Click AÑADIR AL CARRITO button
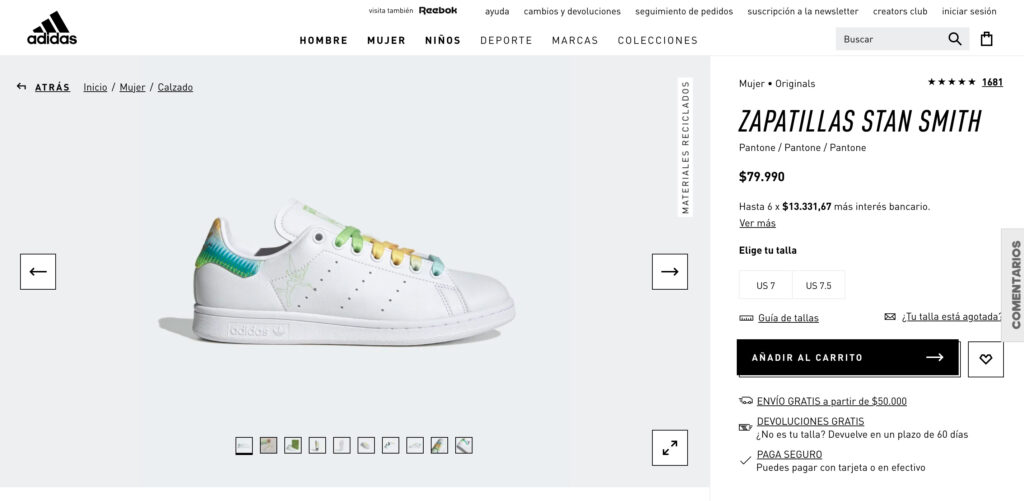 [x=848, y=357]
